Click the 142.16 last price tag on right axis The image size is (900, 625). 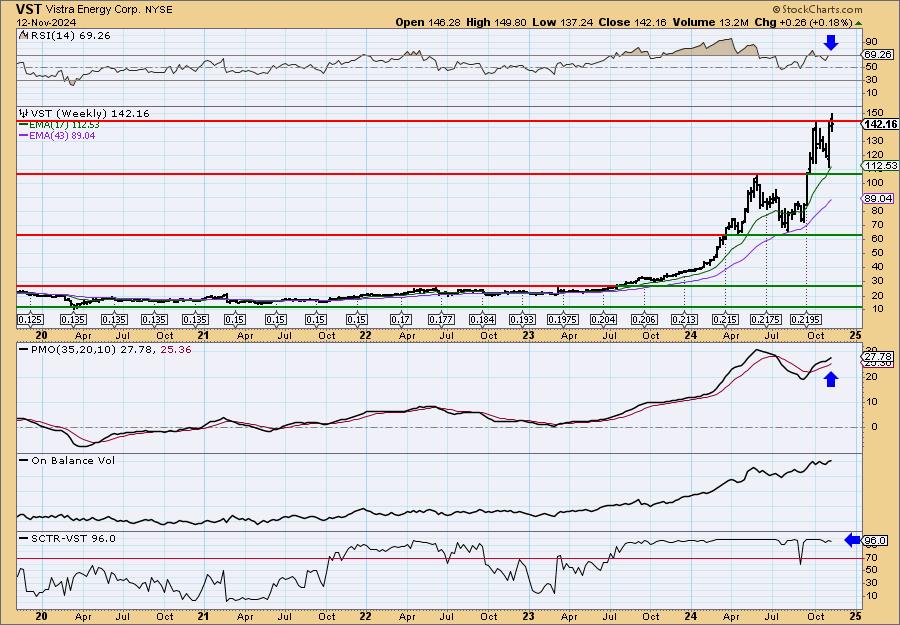[880, 124]
